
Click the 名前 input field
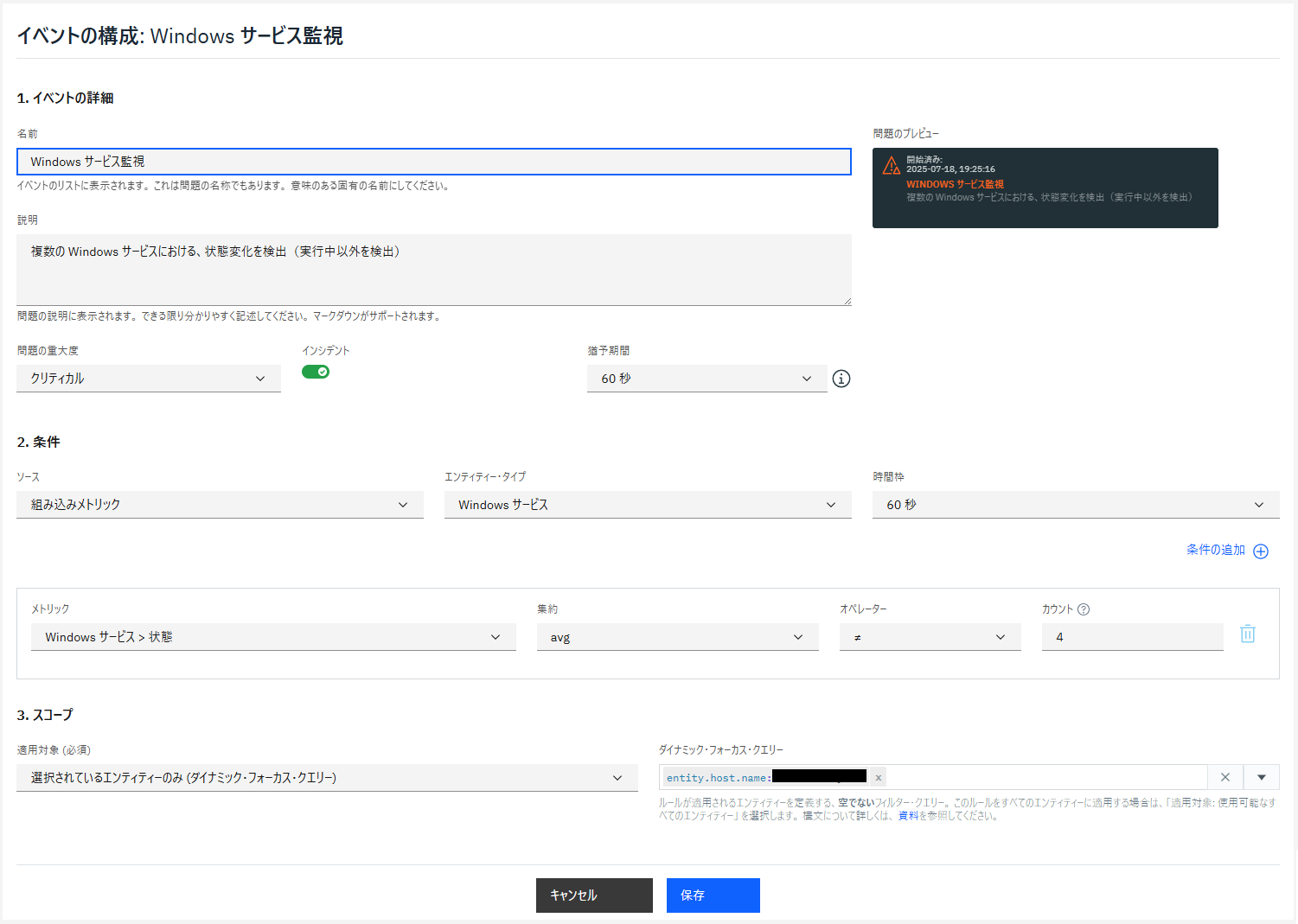[434, 162]
